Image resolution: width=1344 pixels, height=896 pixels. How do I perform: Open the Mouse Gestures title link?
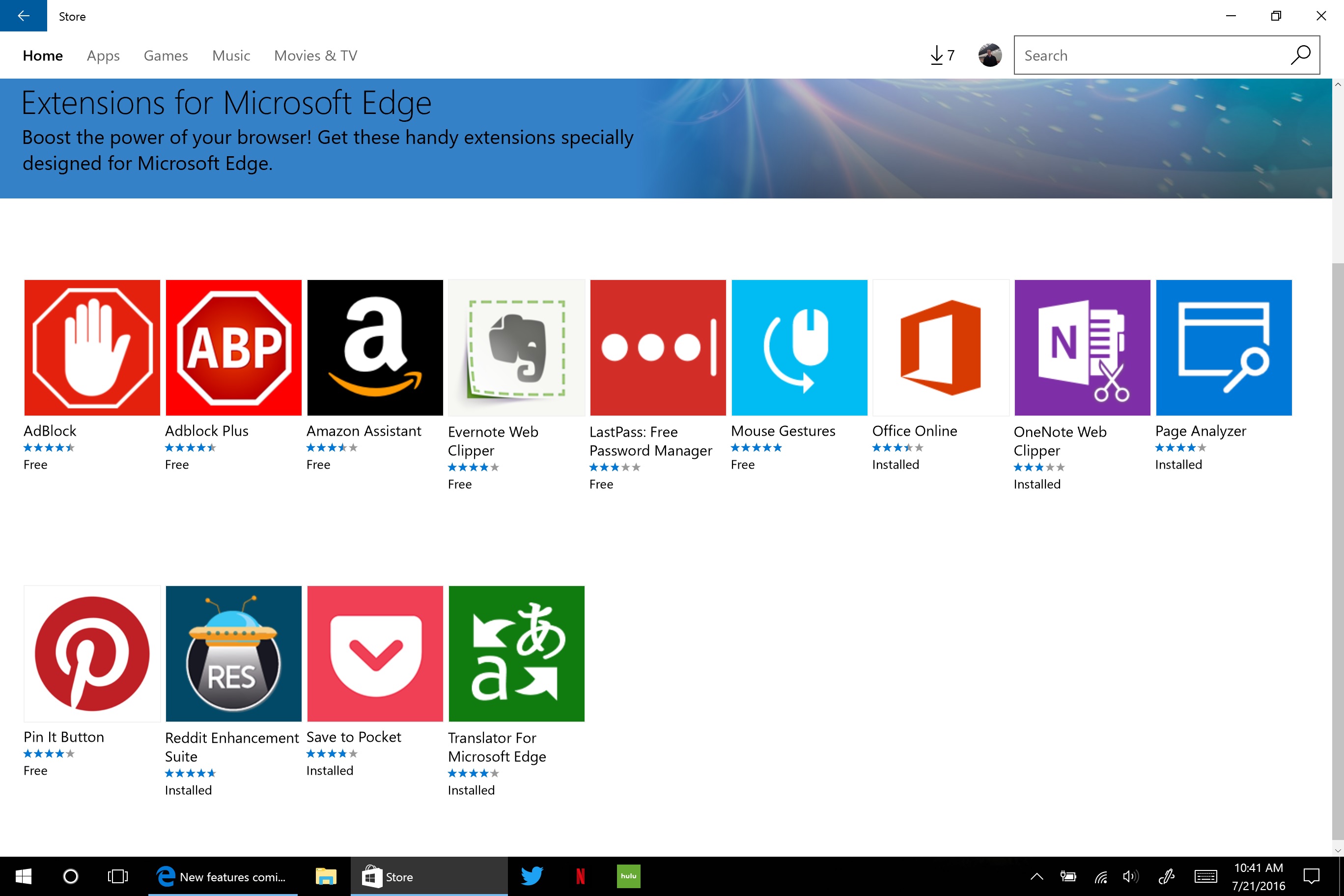click(783, 431)
